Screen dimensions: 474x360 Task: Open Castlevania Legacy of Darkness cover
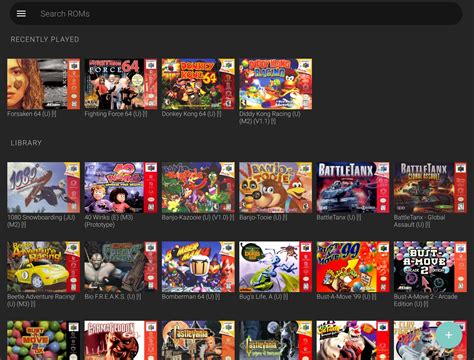pos(275,340)
